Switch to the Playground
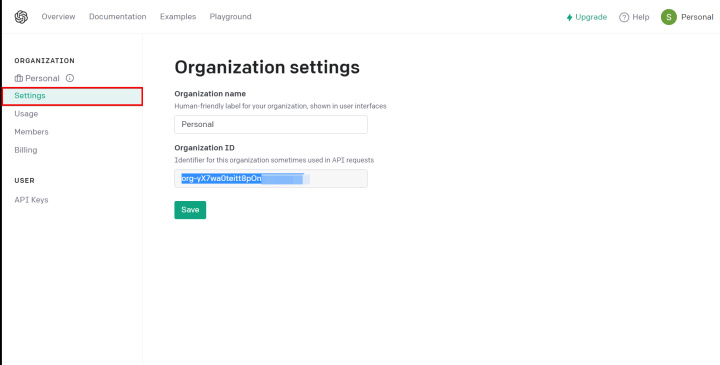 (231, 17)
